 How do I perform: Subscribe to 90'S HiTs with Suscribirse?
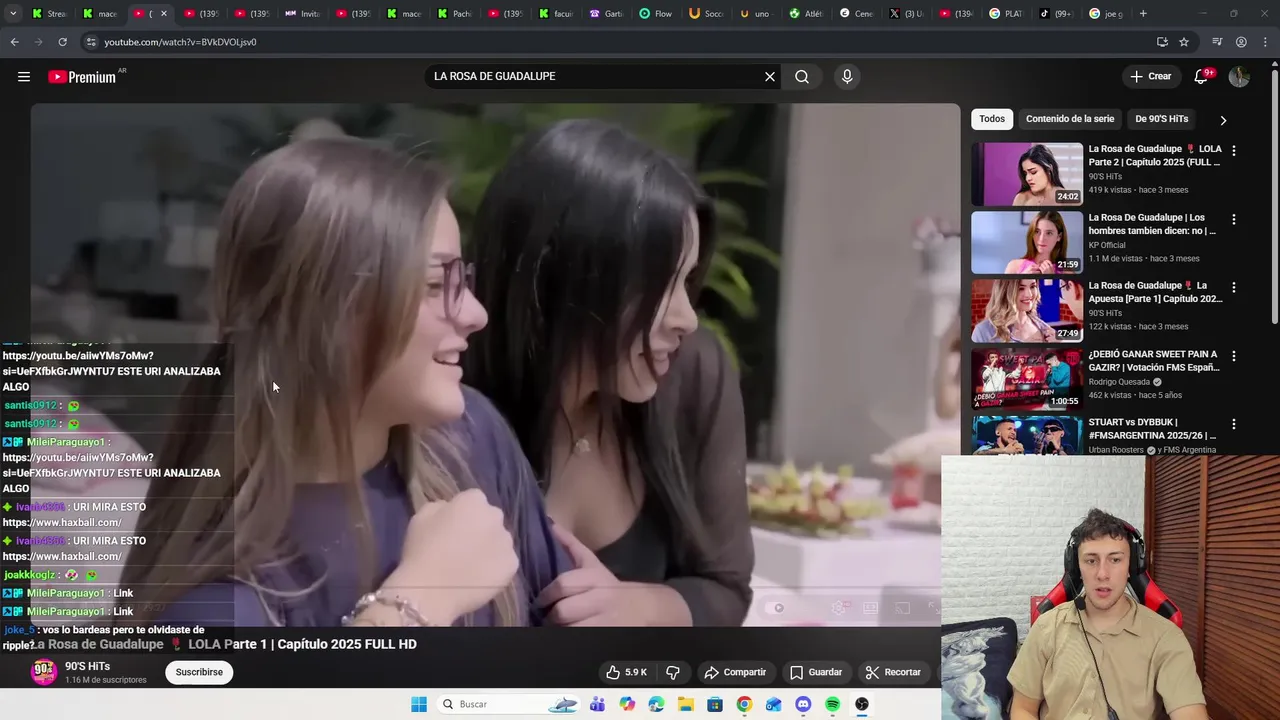tap(199, 672)
